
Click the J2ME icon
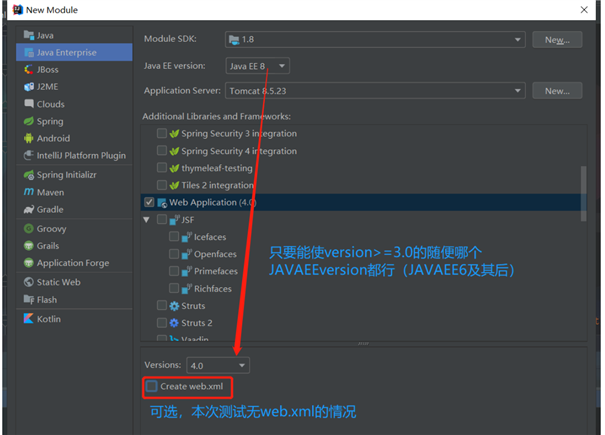(29, 86)
